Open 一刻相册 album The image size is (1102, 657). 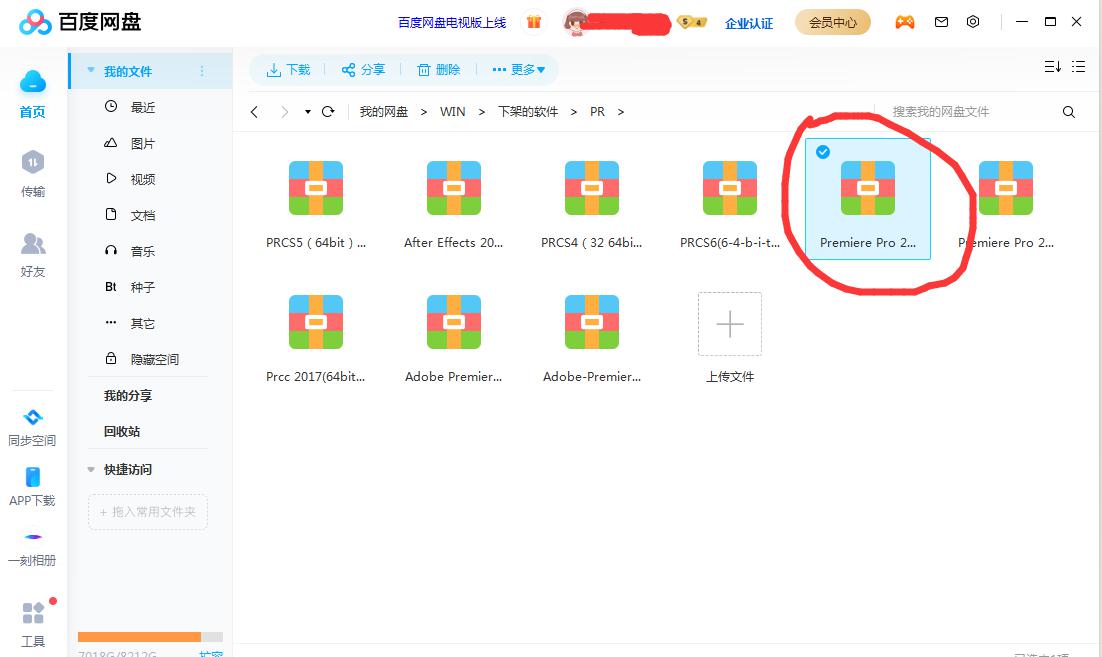[32, 550]
